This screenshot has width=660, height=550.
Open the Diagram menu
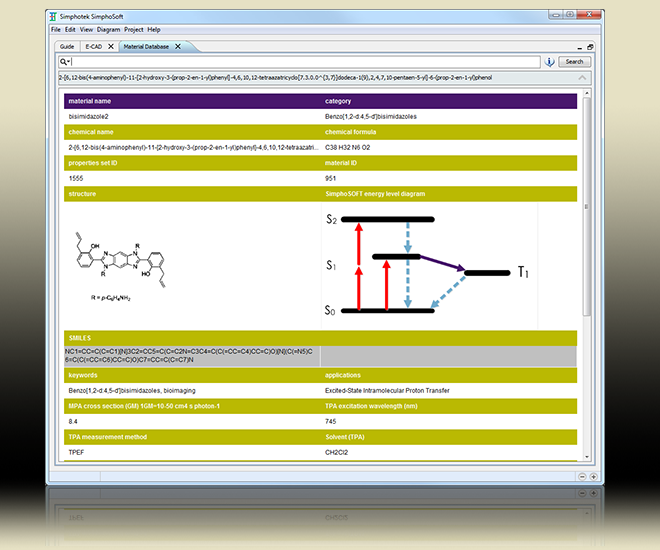(x=108, y=30)
